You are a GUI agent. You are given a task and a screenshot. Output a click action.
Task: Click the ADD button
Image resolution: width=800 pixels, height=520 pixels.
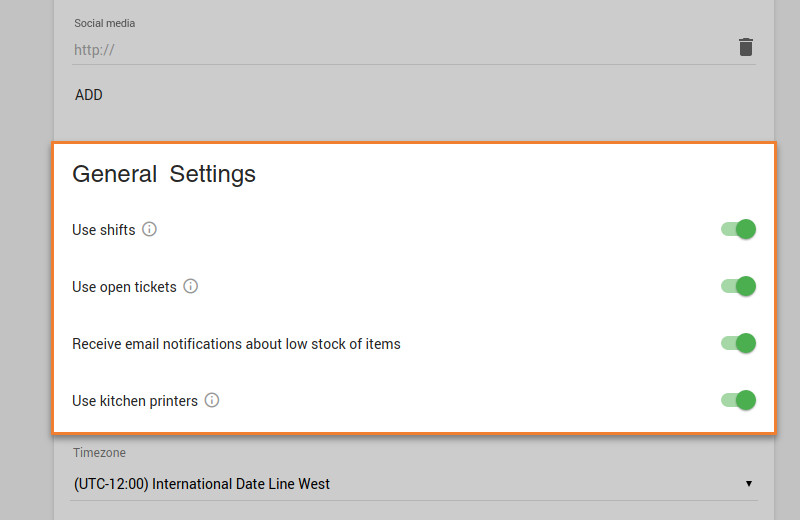89,95
